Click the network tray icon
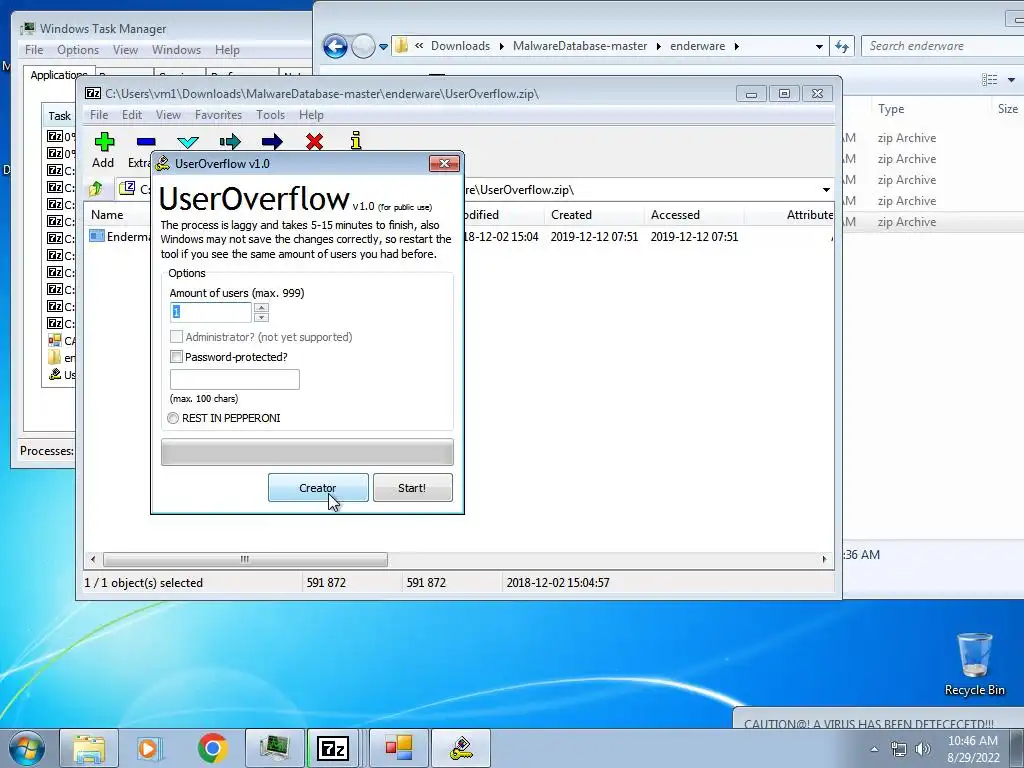Image resolution: width=1024 pixels, height=768 pixels. tap(899, 749)
